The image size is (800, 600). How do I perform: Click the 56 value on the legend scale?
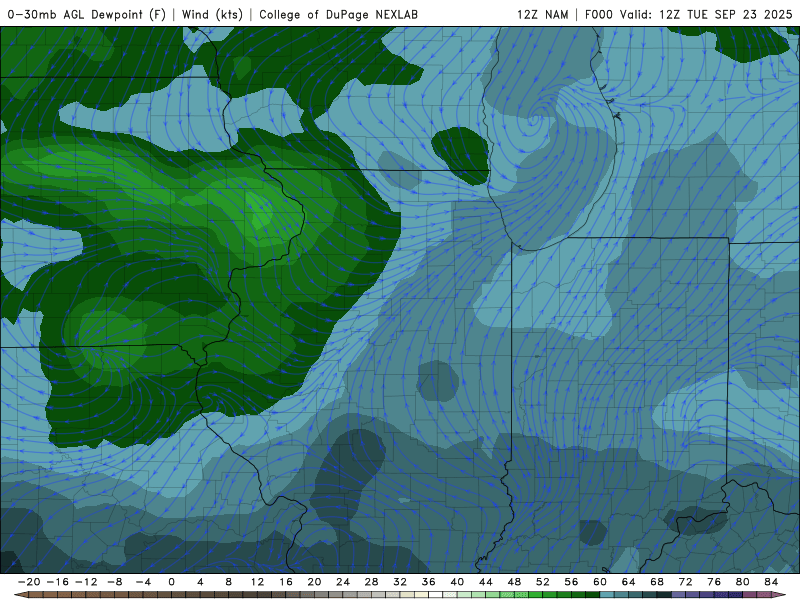(x=571, y=582)
